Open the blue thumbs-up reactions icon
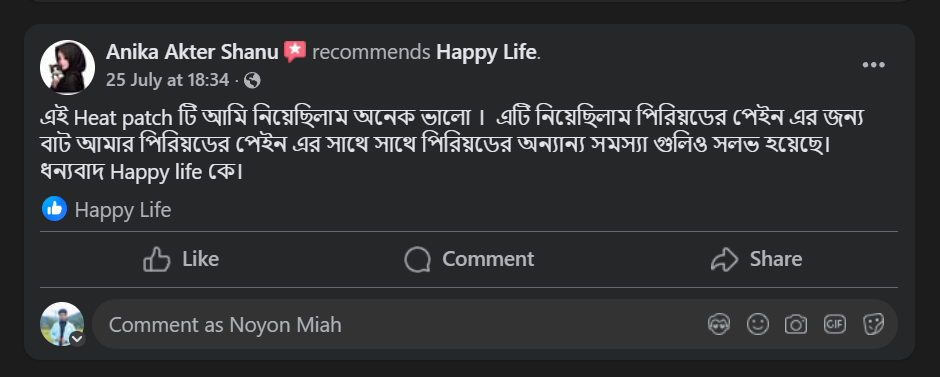 54,209
